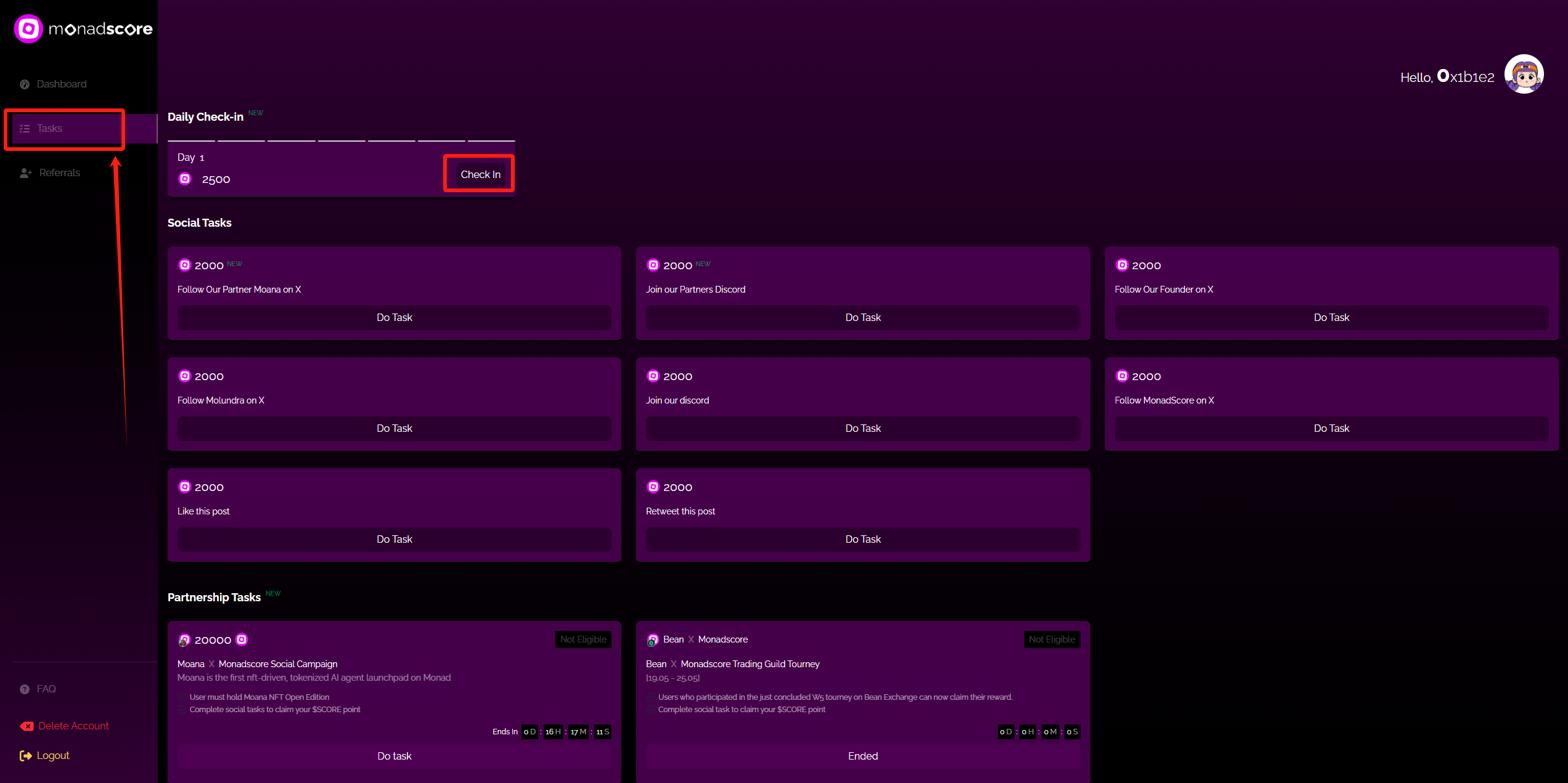1568x783 pixels.
Task: Click the score coin icon after 20000
Action: [x=242, y=639]
